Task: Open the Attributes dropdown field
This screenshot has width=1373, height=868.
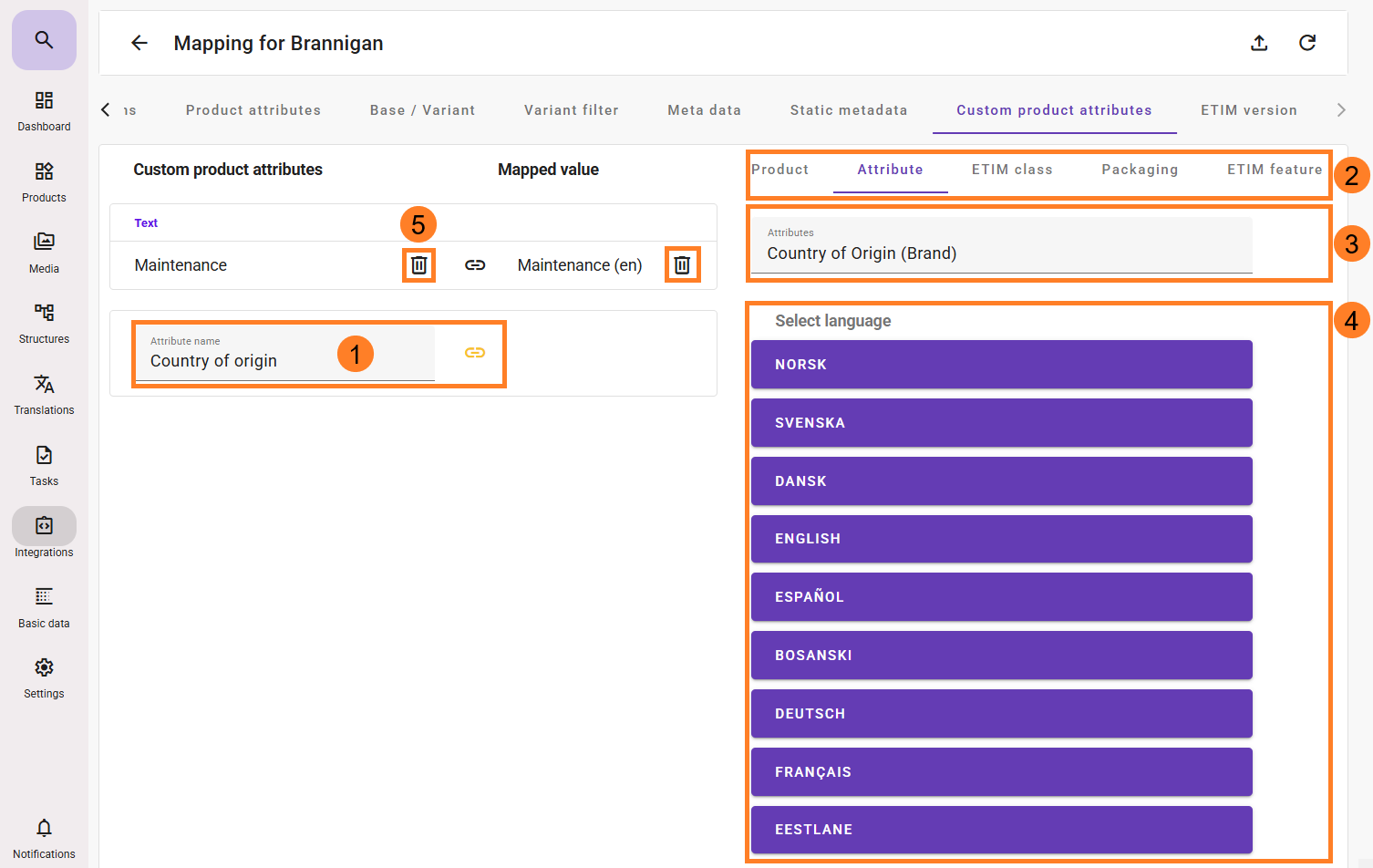Action: 1001,246
